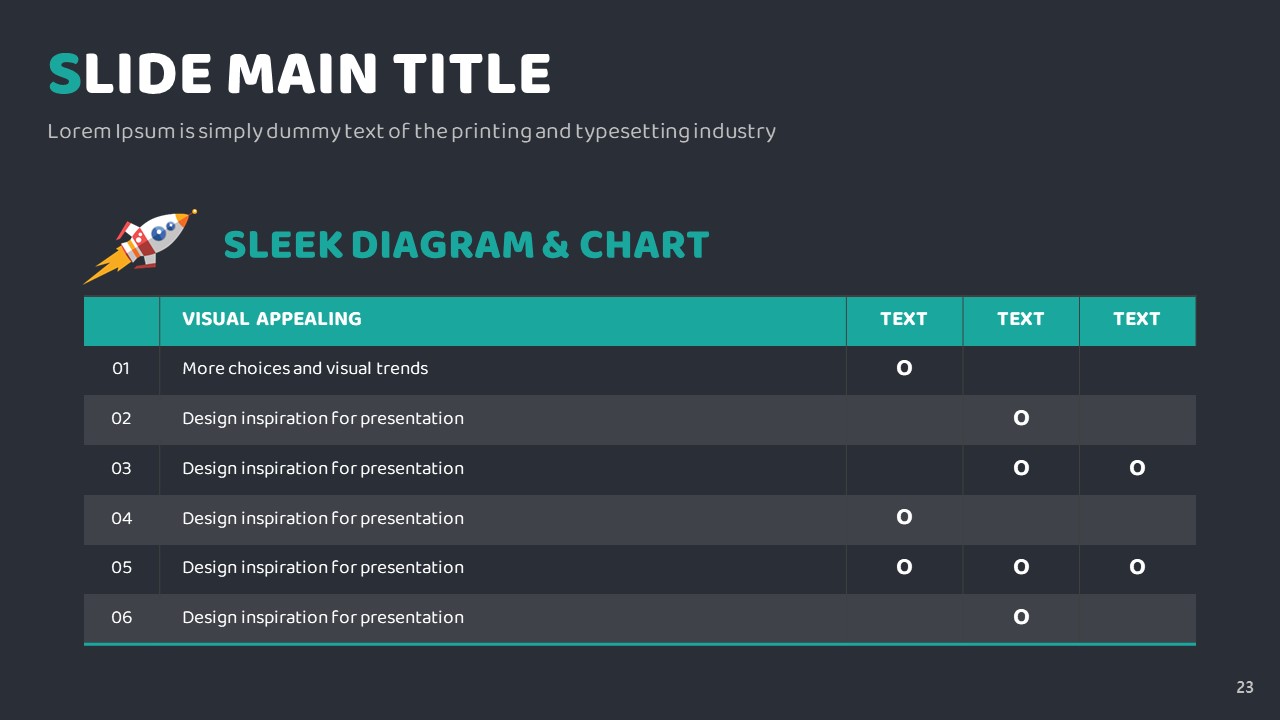Click the first TEXT column header
Screen dimensions: 1280x720
(x=904, y=319)
